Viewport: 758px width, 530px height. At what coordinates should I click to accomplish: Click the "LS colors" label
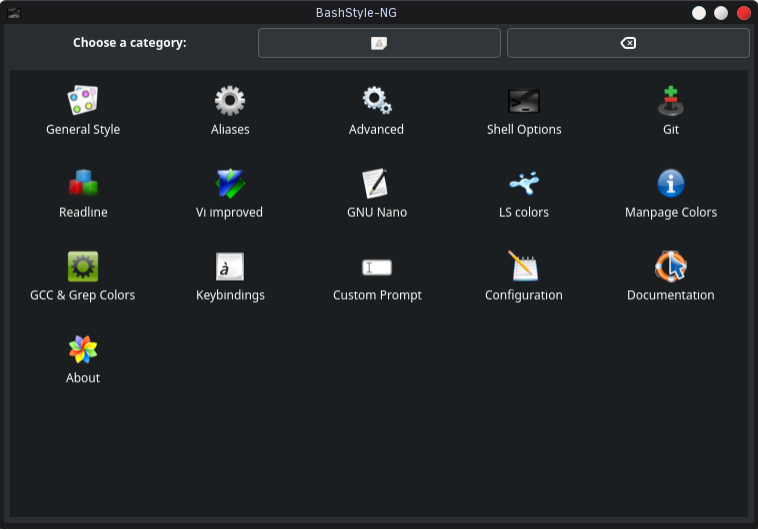pos(524,212)
